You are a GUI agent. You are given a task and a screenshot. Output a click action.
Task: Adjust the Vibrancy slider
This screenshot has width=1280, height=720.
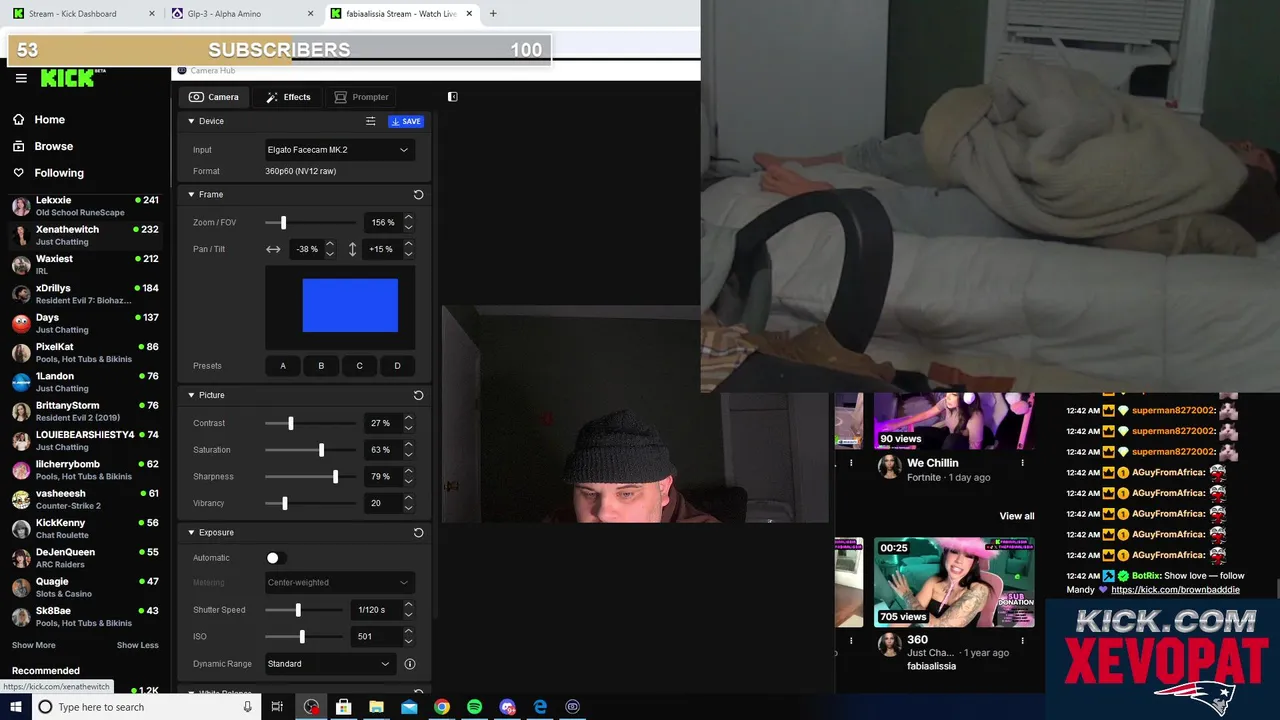coord(285,504)
